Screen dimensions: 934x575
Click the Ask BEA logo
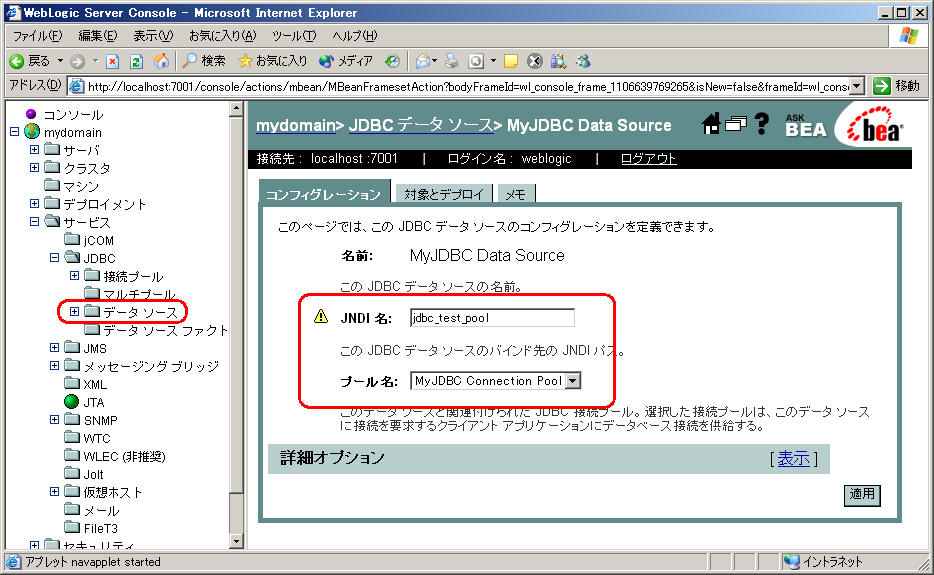(805, 123)
